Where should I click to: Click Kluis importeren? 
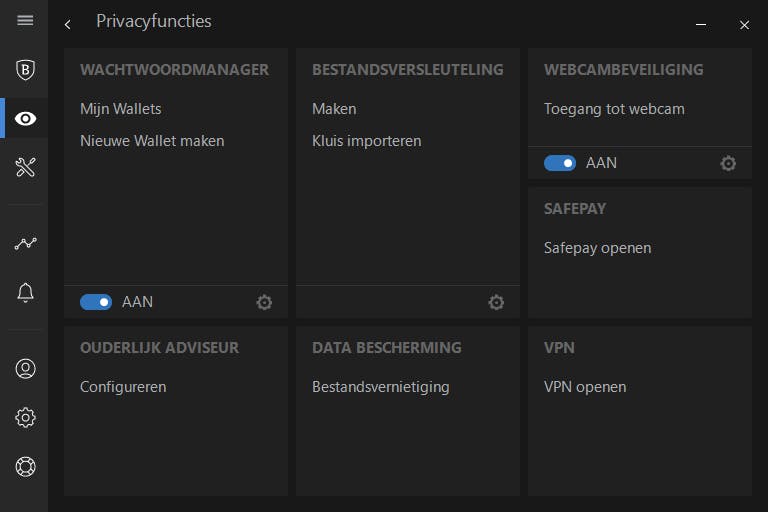coord(366,141)
